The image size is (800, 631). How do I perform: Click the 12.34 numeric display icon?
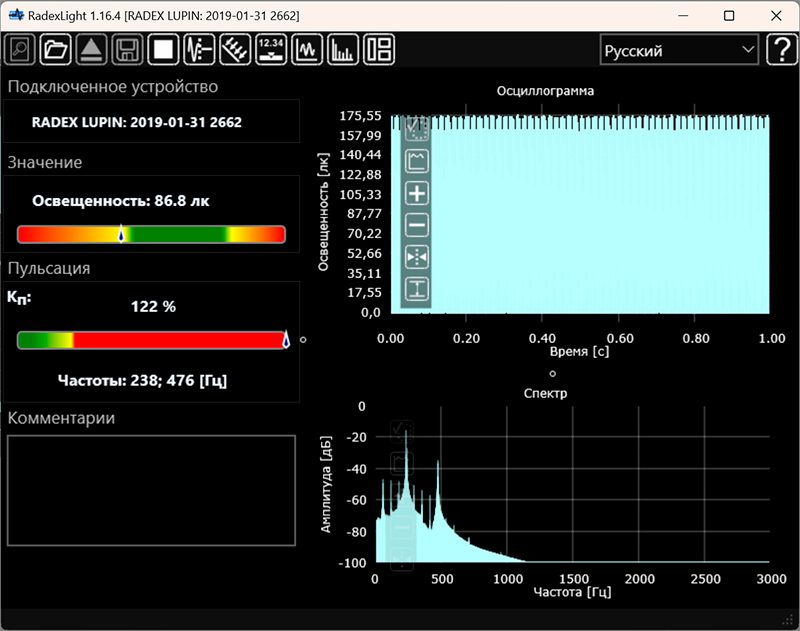click(271, 49)
